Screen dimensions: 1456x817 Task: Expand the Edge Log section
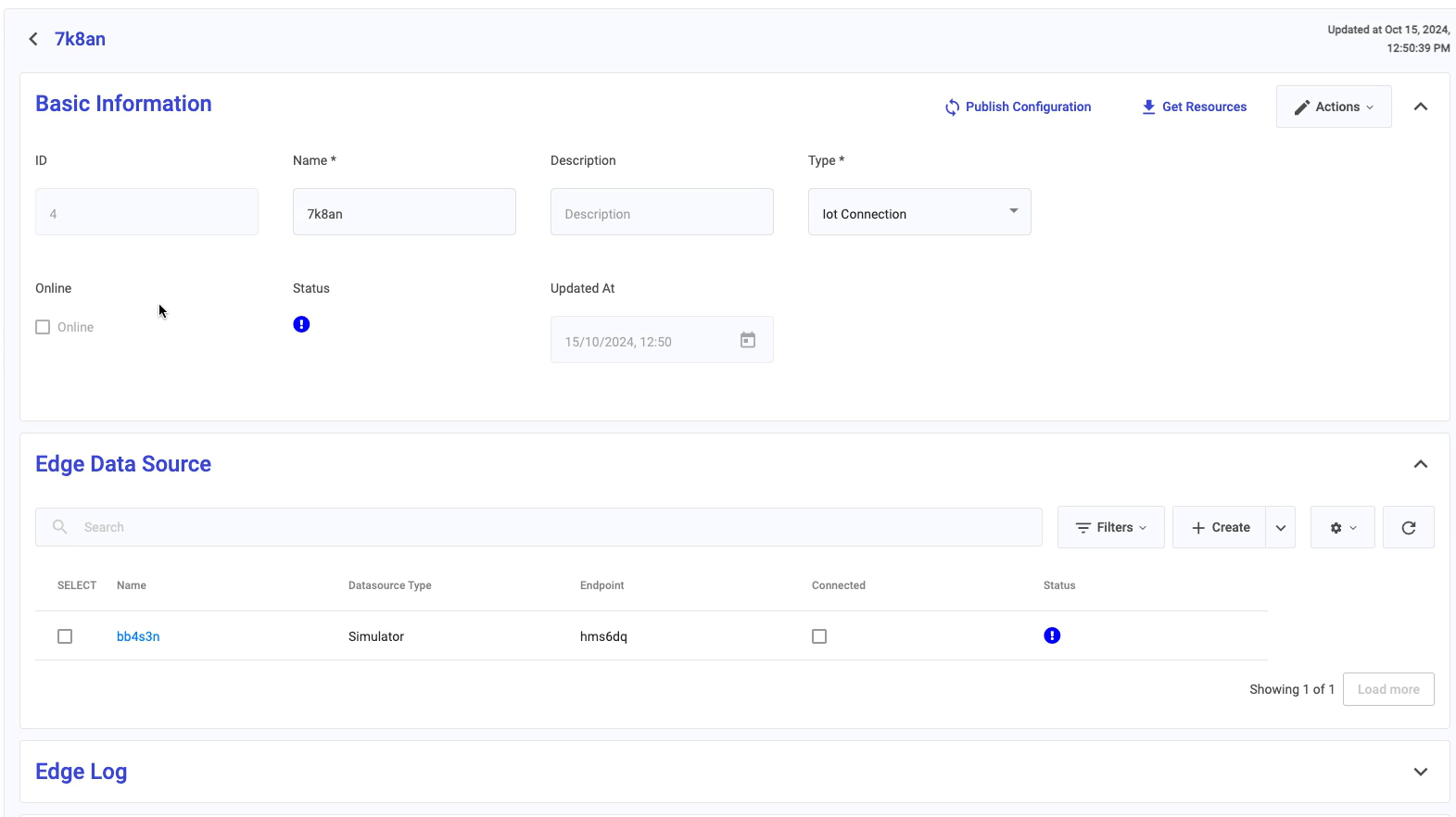coord(1420,772)
